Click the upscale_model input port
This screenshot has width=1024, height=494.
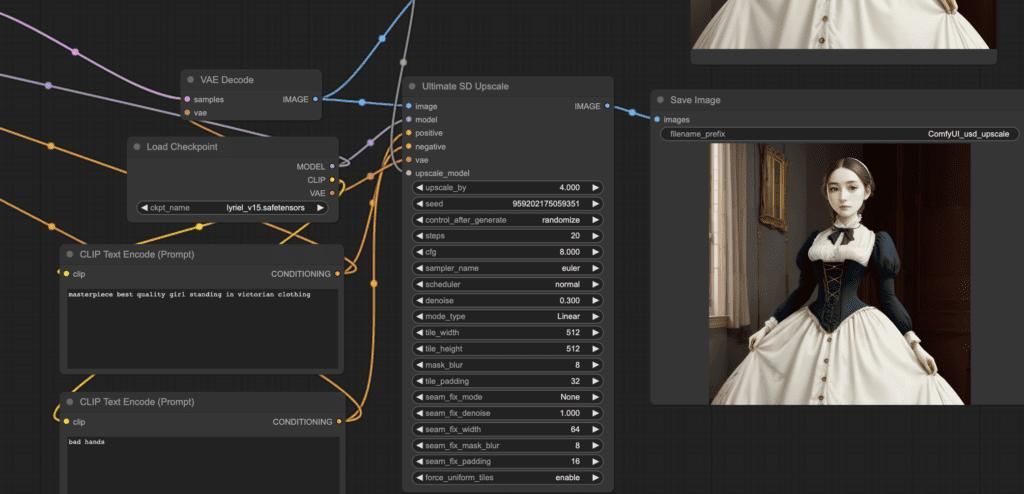408,173
